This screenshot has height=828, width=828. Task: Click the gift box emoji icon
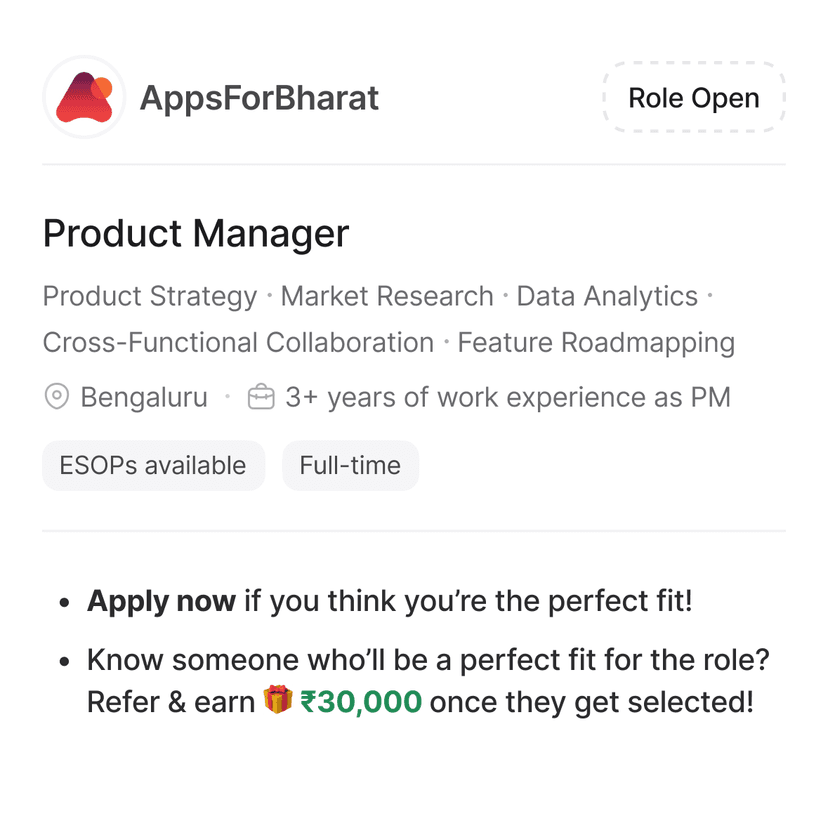tap(278, 701)
